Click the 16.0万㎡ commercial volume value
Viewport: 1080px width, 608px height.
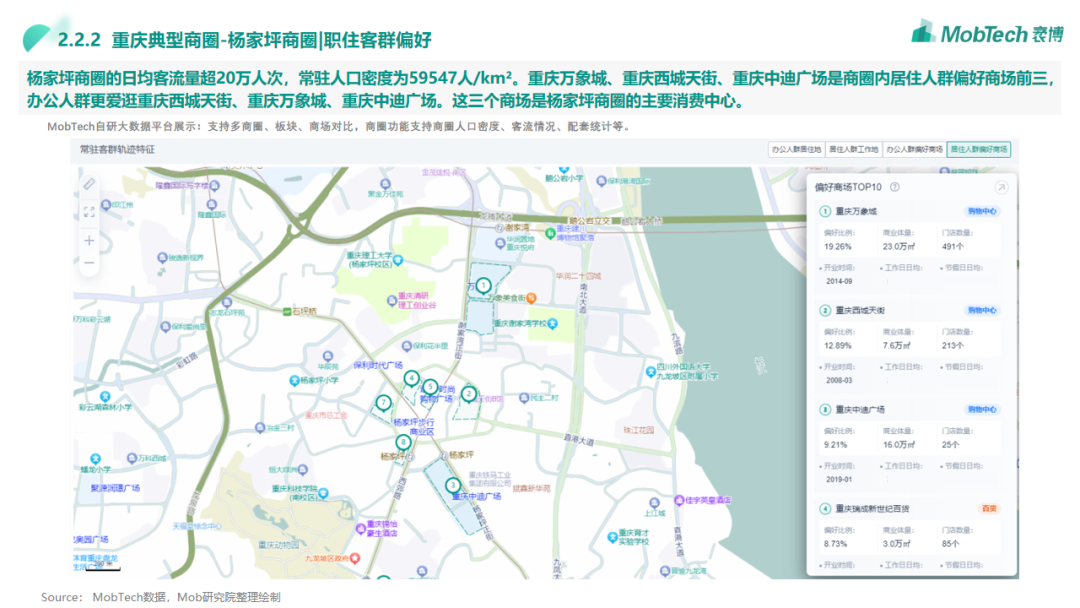click(x=899, y=445)
